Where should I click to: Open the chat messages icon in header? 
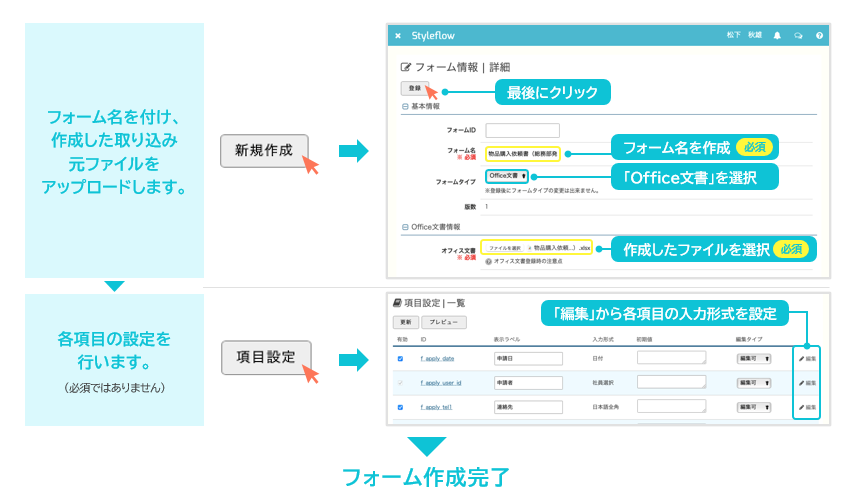[x=798, y=36]
